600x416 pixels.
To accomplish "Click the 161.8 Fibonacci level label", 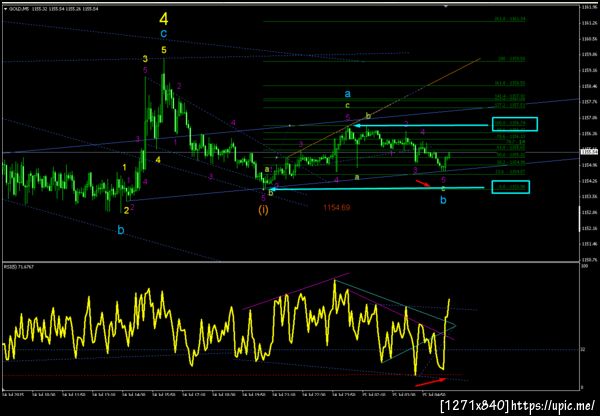I will (510, 83).
